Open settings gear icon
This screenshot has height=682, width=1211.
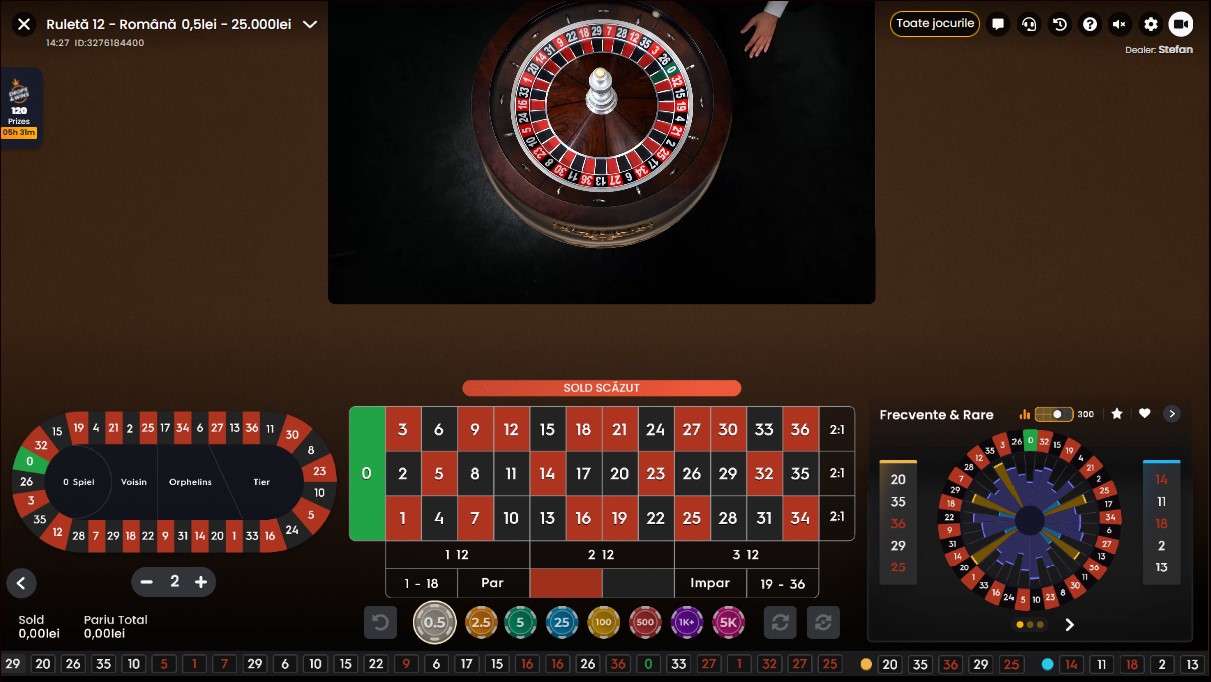pyautogui.click(x=1151, y=24)
